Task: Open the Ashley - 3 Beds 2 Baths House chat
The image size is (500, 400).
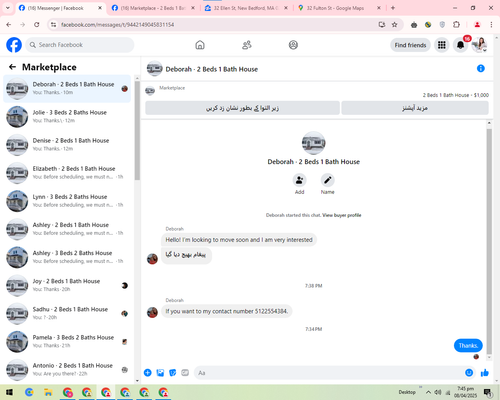Action: tap(67, 257)
